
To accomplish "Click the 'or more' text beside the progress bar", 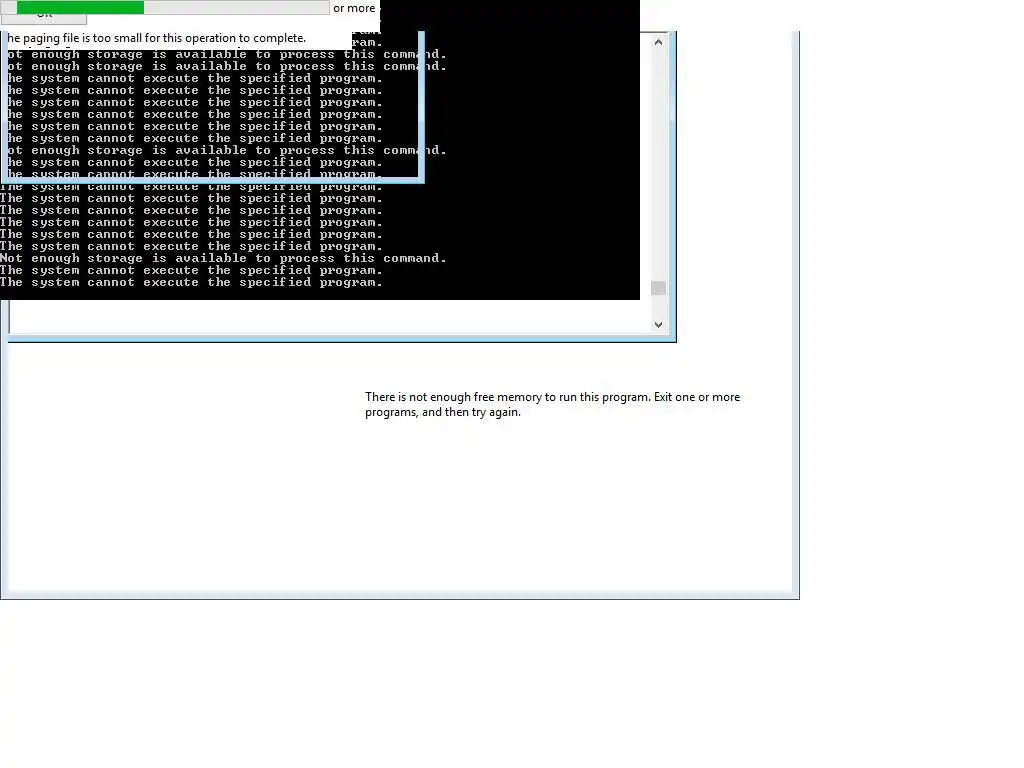I will click(354, 8).
